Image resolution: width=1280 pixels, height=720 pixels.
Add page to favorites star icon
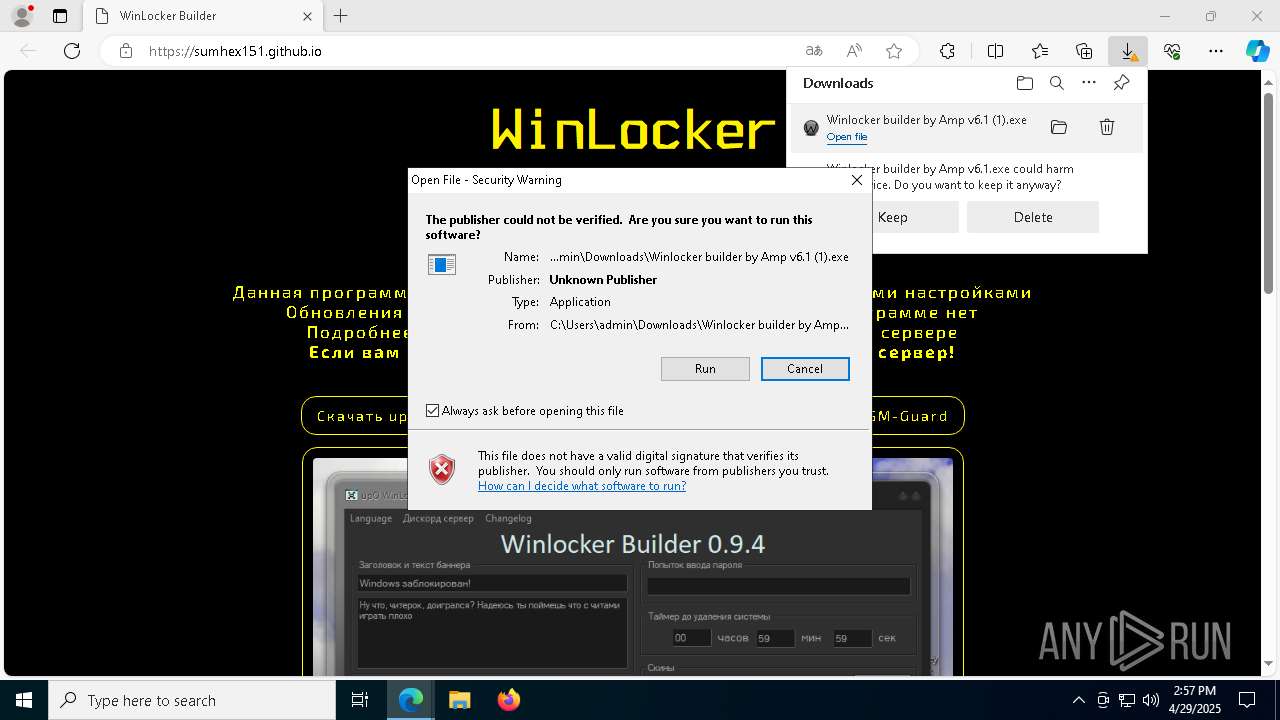pyautogui.click(x=894, y=51)
